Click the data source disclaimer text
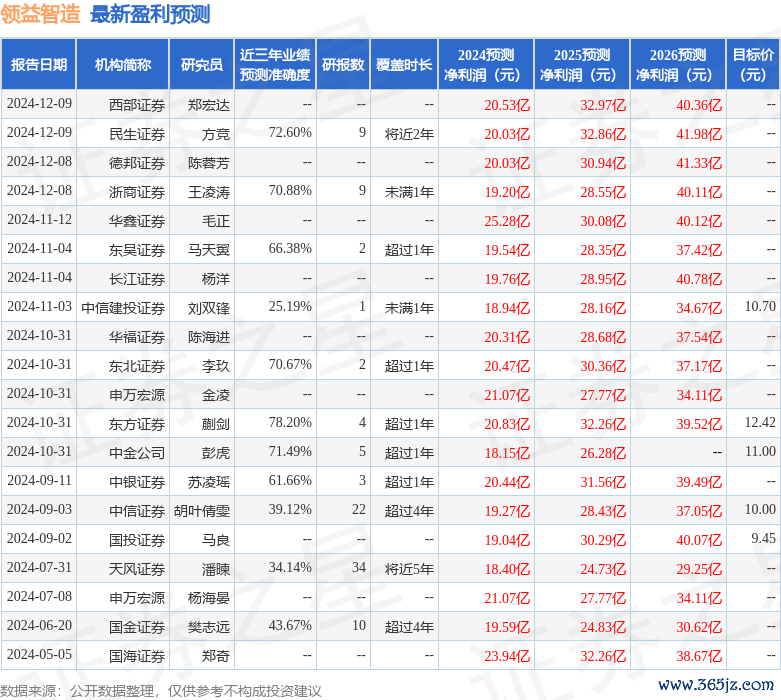This screenshot has height=700, width=781. [x=160, y=691]
